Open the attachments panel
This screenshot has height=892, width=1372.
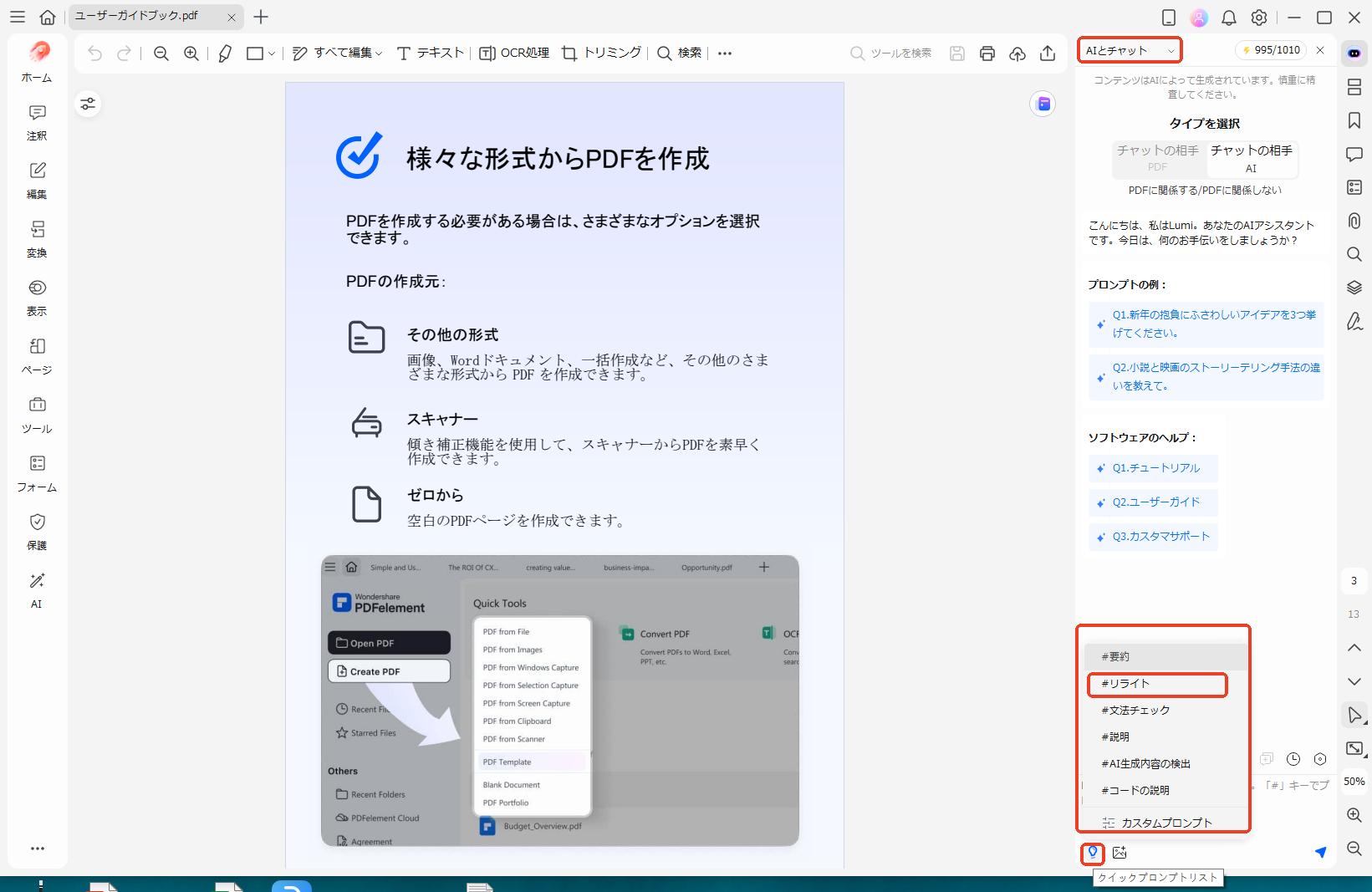(x=1354, y=221)
